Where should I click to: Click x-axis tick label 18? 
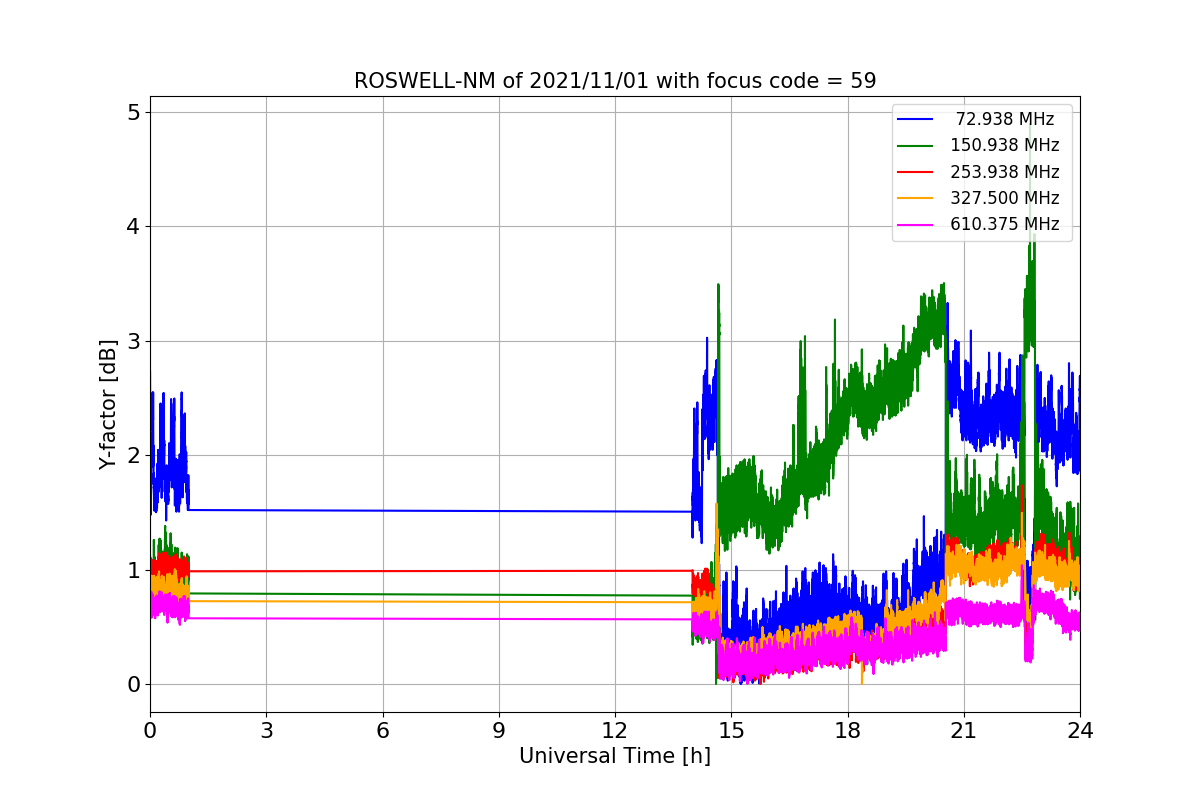point(848,730)
